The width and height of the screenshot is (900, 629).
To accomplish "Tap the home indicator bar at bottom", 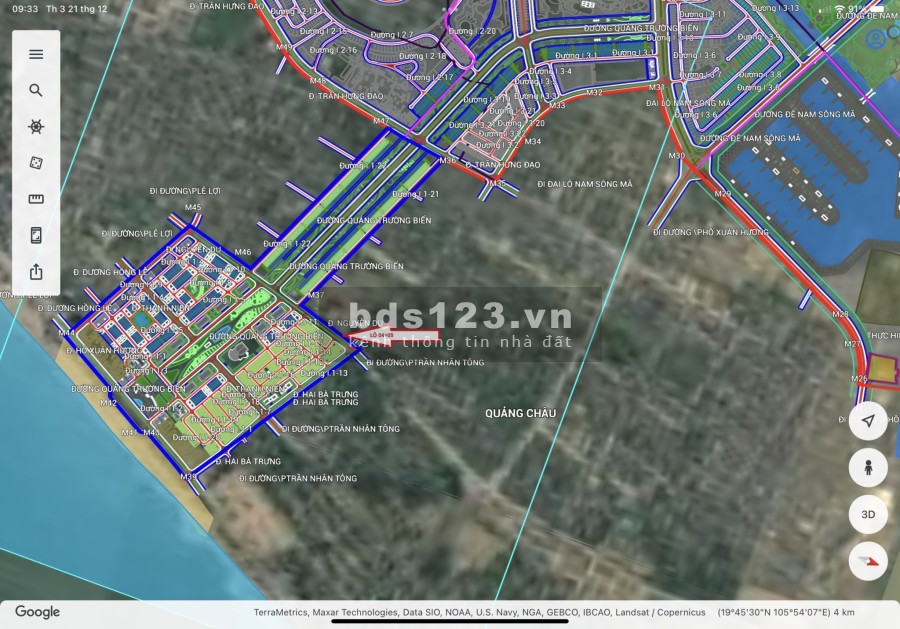I will tap(450, 621).
